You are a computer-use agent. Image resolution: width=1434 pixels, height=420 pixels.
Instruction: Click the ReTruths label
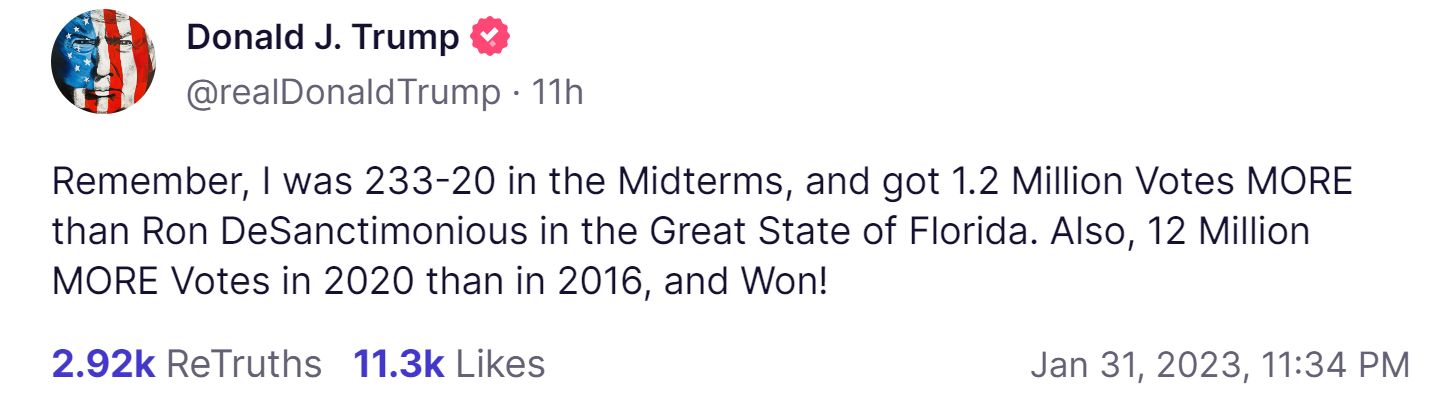243,364
